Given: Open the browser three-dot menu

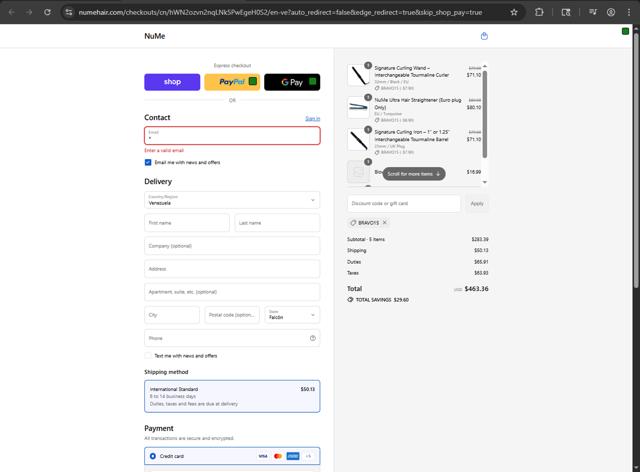Looking at the screenshot, I should point(629,12).
